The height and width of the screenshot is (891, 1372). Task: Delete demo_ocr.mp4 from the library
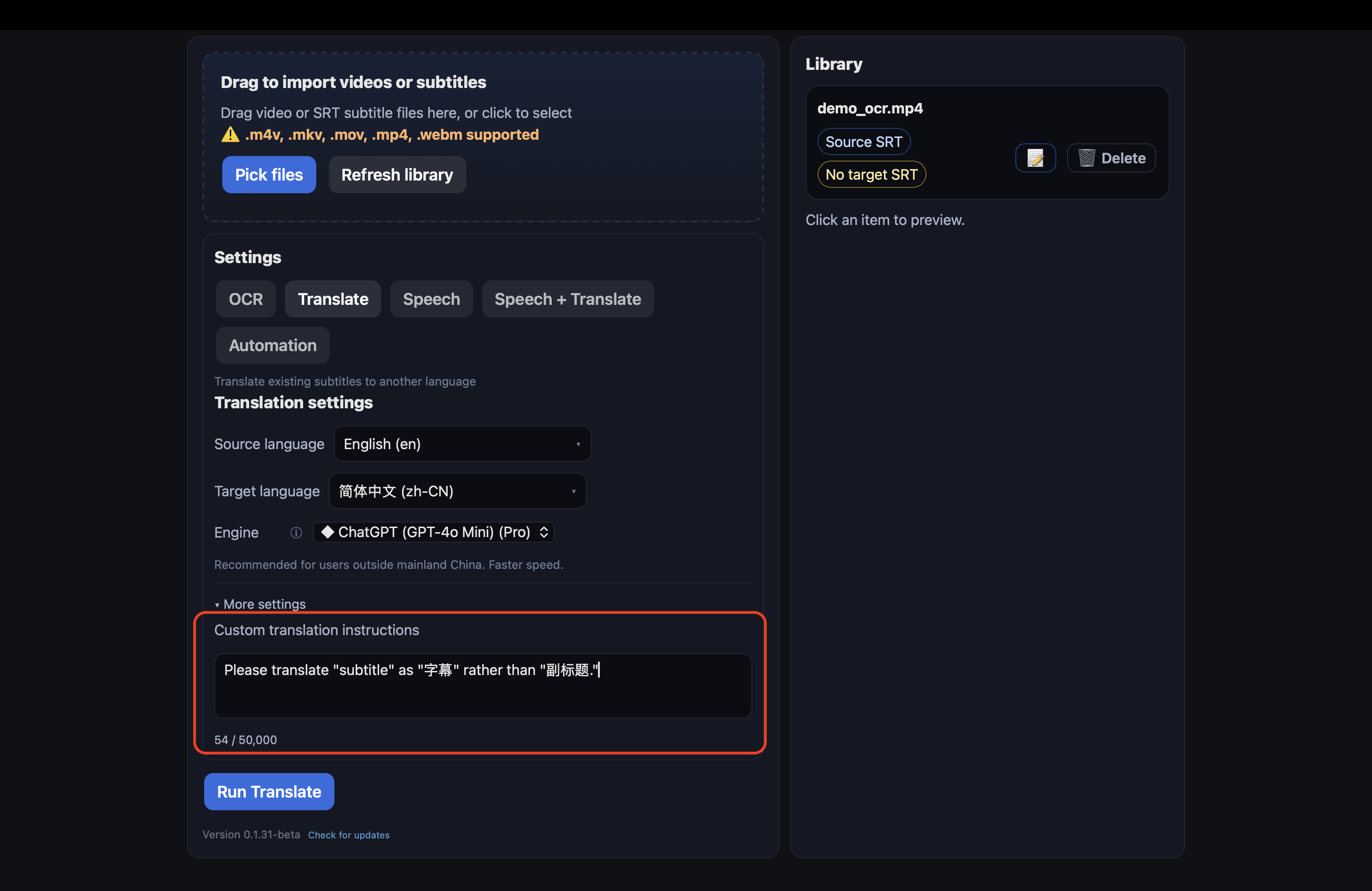(1111, 158)
